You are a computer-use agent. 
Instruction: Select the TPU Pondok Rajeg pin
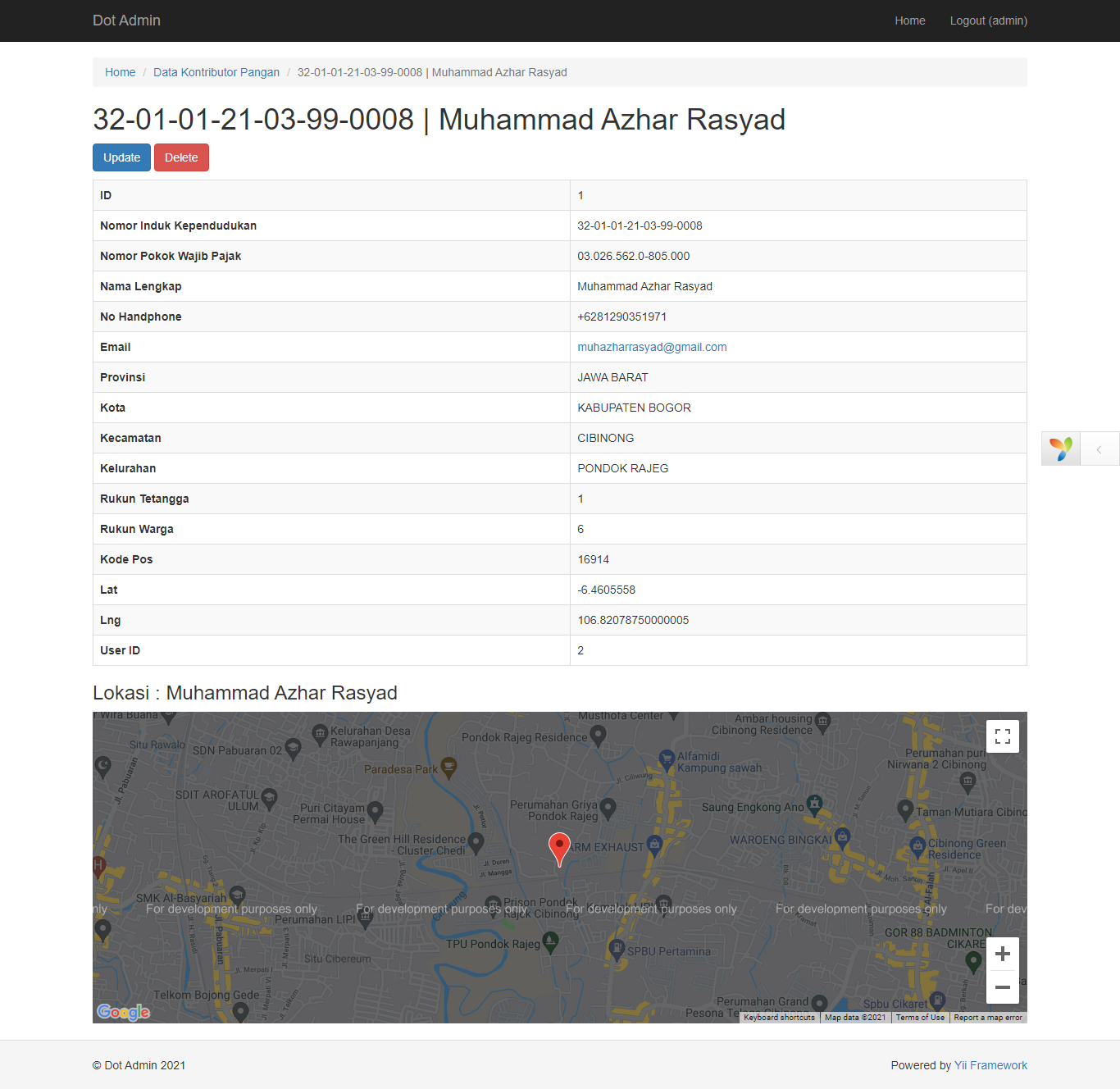(x=550, y=942)
